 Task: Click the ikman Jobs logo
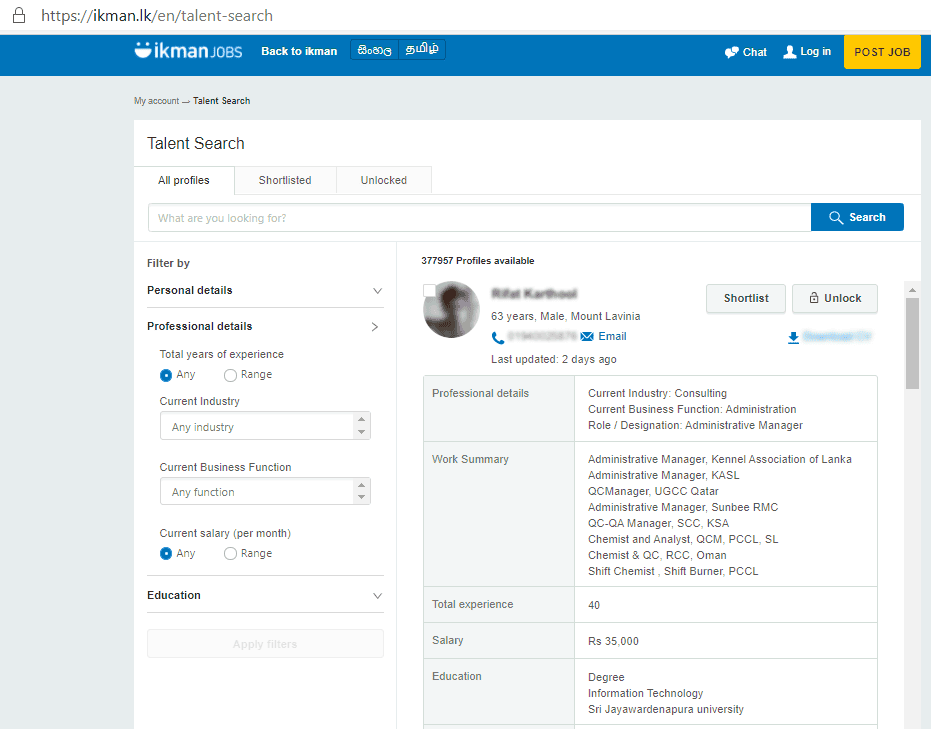(x=188, y=50)
